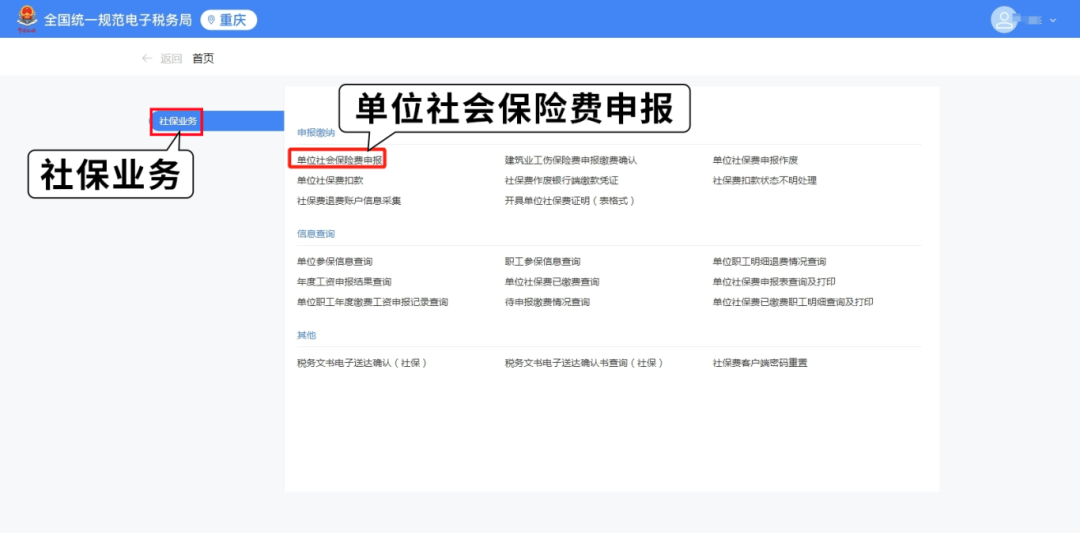Open 单位社保费扣款
The image size is (1080, 533).
(330, 180)
